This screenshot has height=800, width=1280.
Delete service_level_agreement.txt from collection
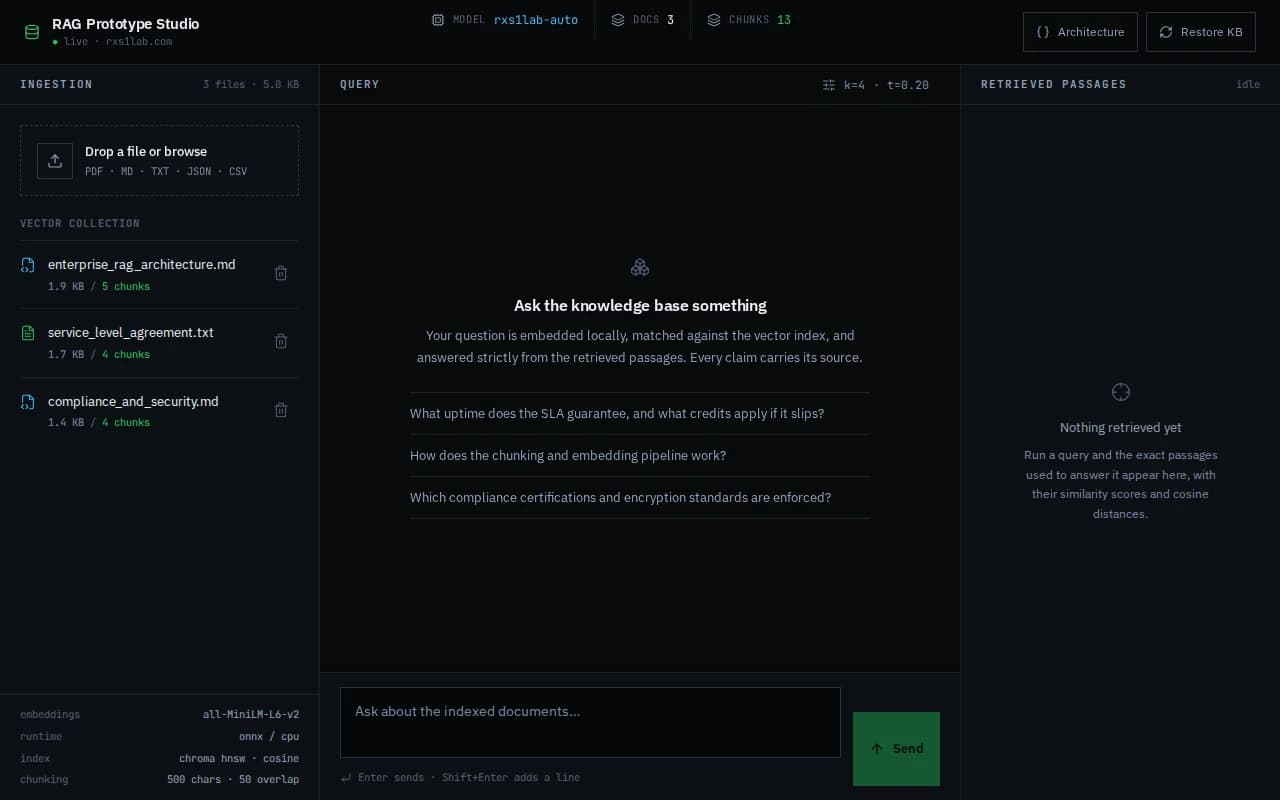pos(281,341)
